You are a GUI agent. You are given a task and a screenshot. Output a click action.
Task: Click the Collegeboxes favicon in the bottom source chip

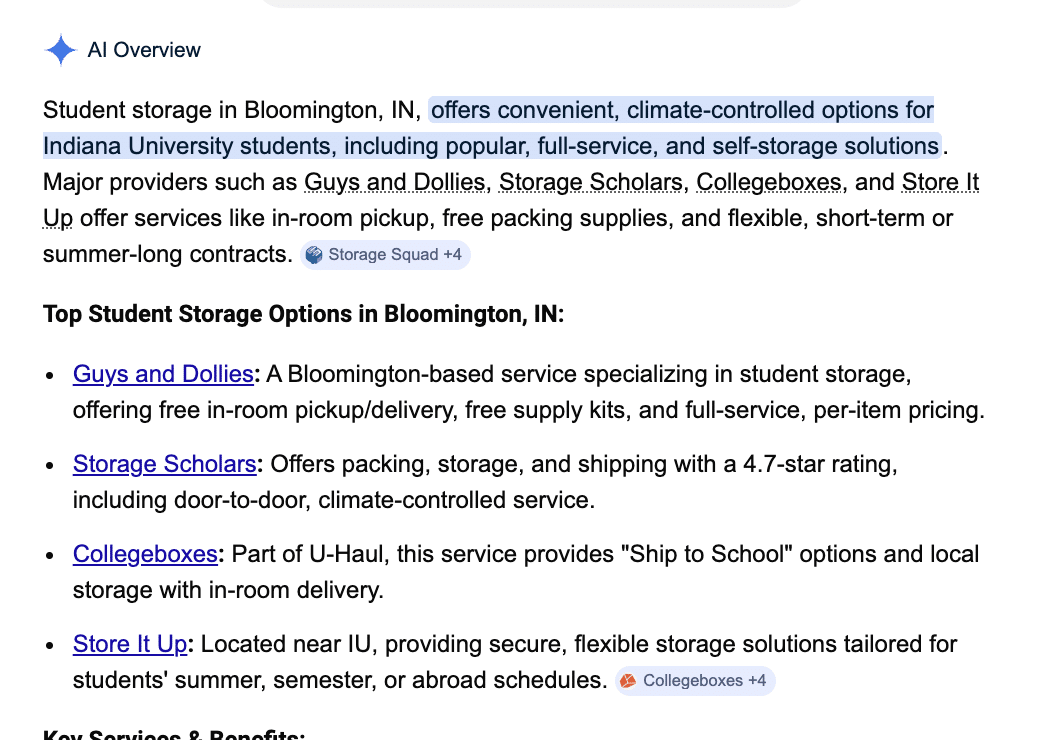[628, 680]
